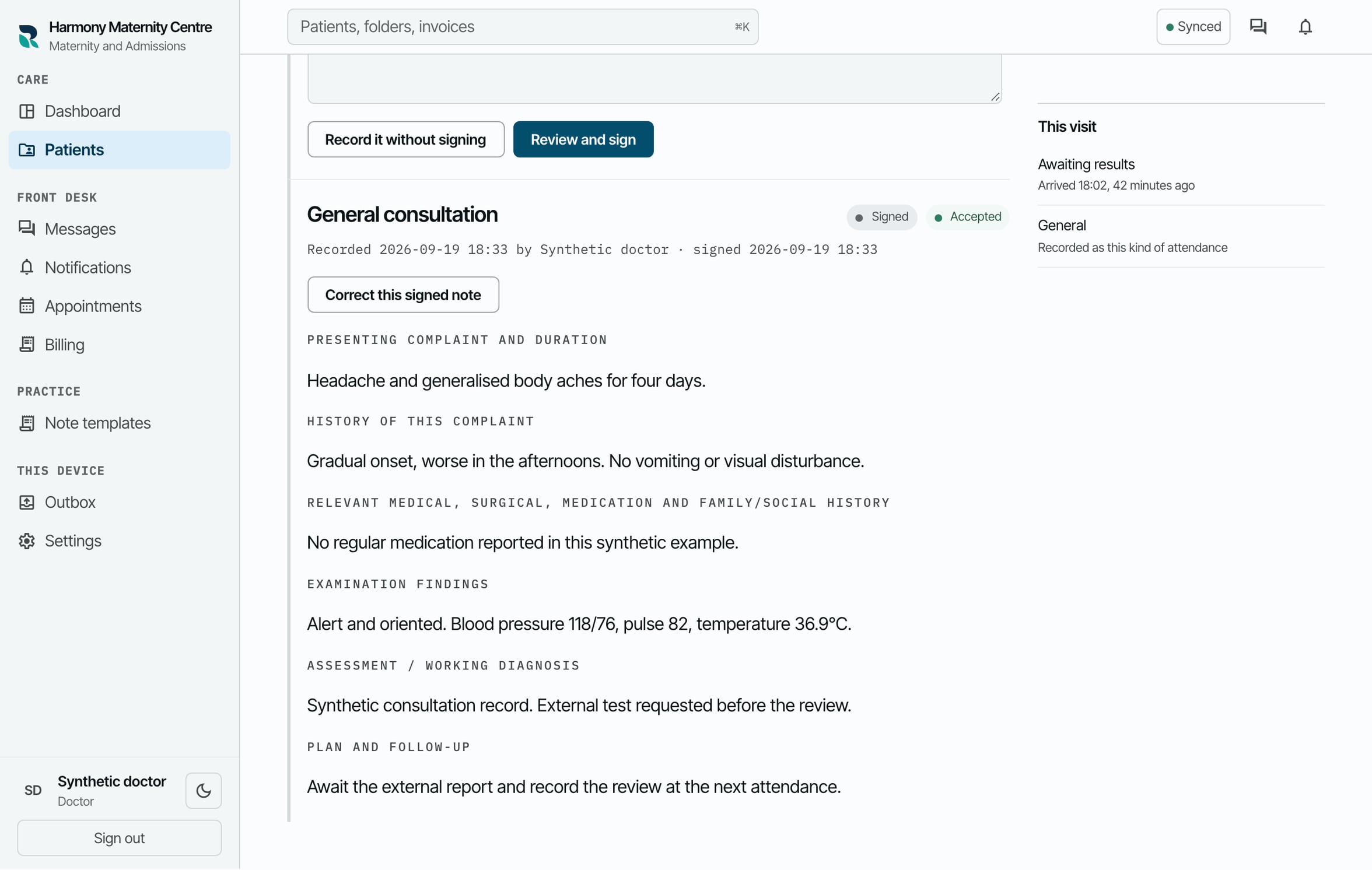This screenshot has height=870, width=1372.
Task: Click the Appointments calendar icon
Action: [x=27, y=306]
